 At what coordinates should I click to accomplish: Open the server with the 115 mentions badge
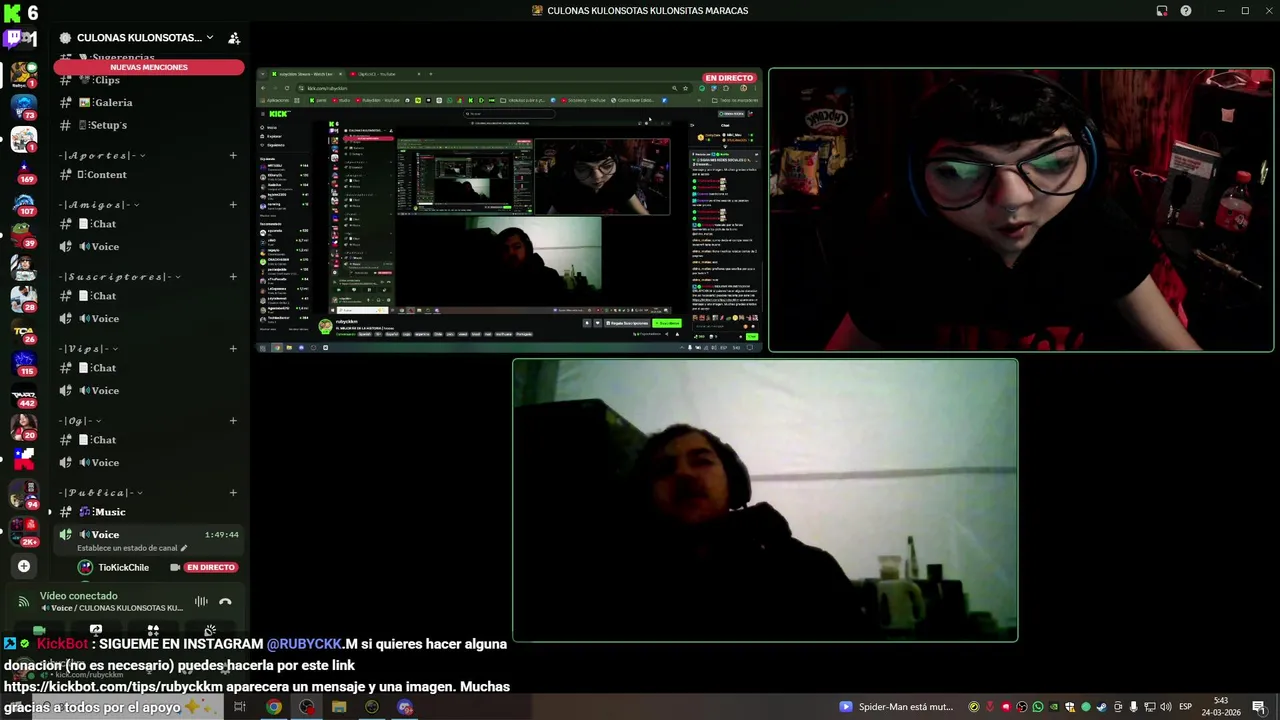pos(24,362)
